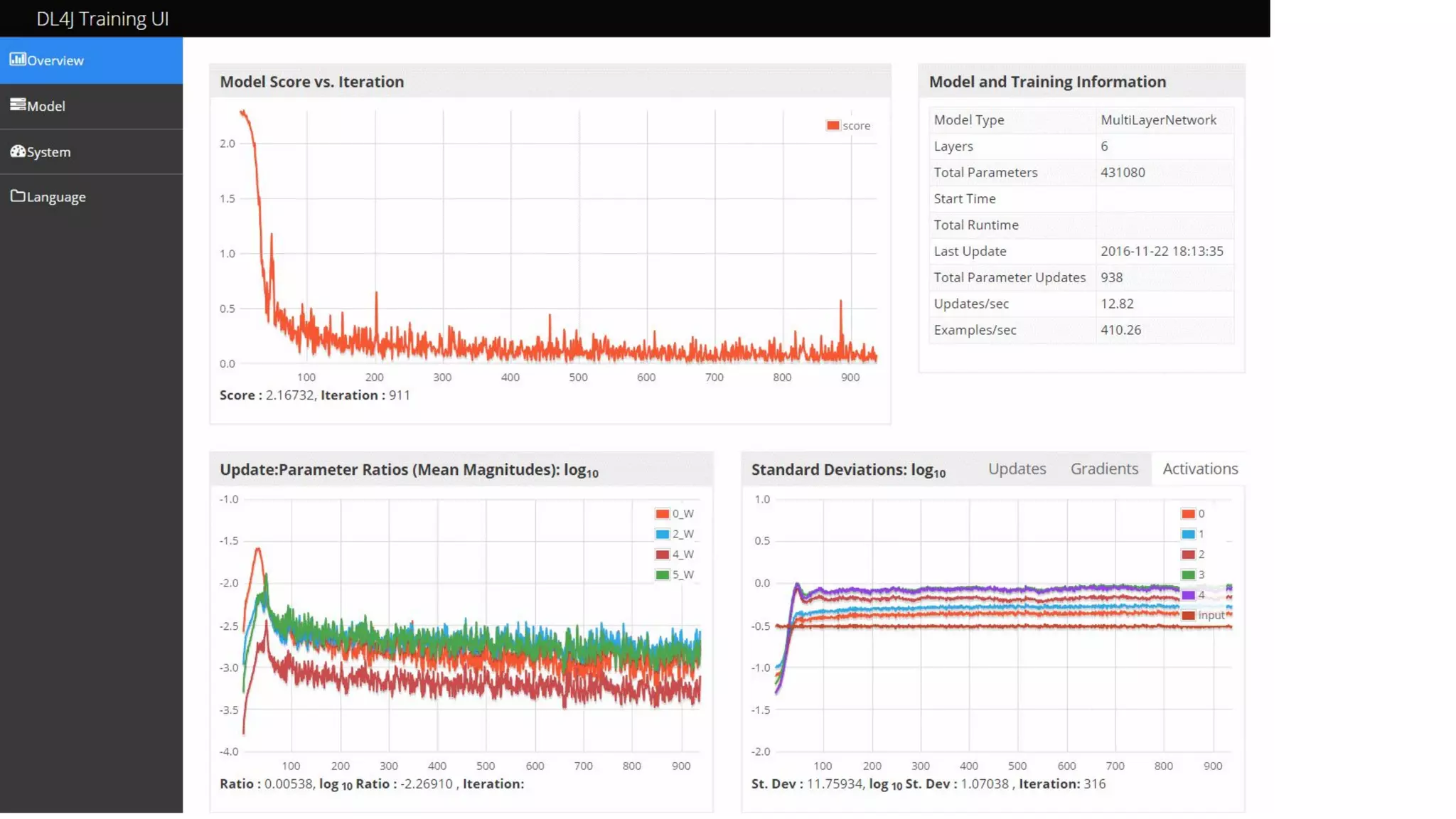Click the score legend color swatch

[x=833, y=126]
